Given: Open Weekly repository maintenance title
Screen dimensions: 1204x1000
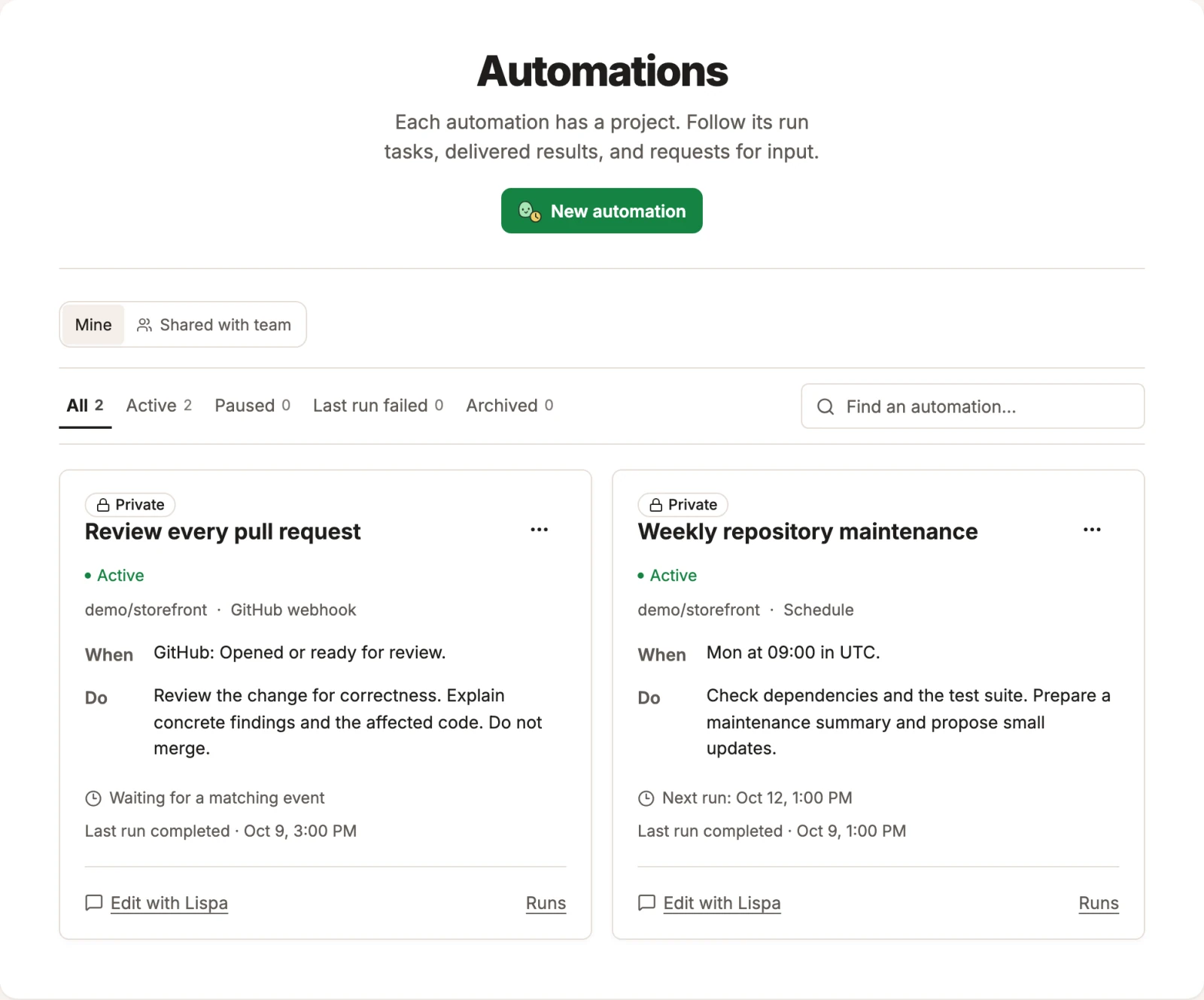Looking at the screenshot, I should [x=807, y=531].
